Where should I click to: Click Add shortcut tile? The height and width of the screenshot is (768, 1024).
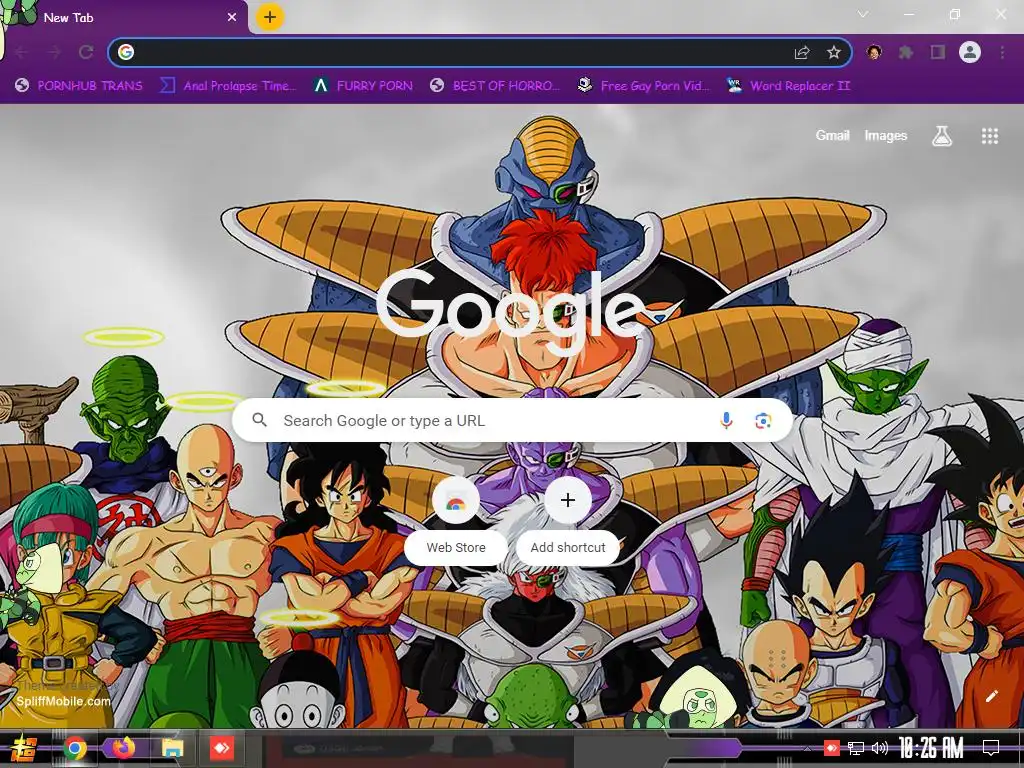coord(568,520)
